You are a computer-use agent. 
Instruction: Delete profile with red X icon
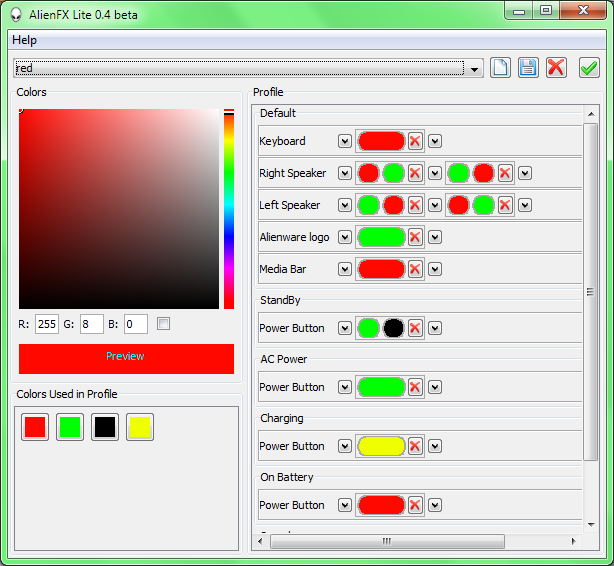coord(556,68)
